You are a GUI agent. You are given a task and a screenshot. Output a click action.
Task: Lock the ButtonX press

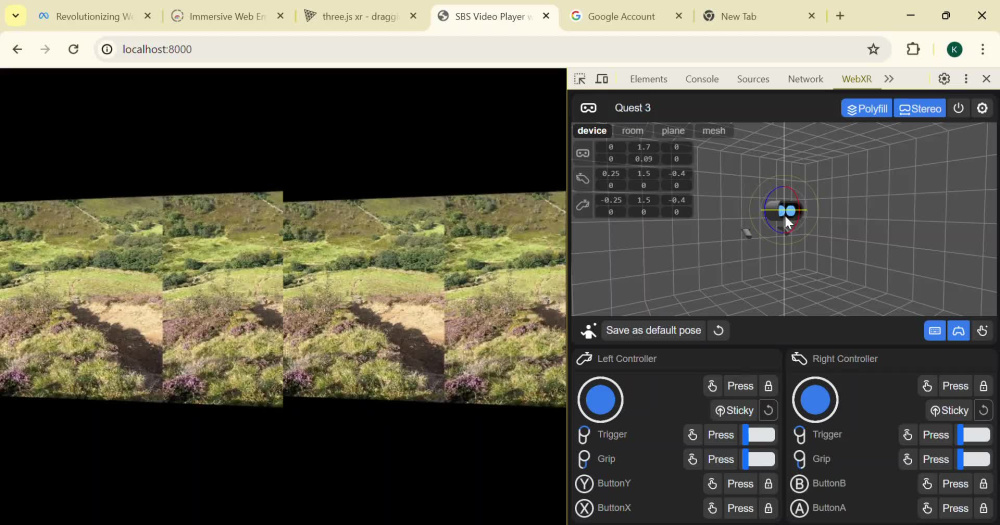768,508
